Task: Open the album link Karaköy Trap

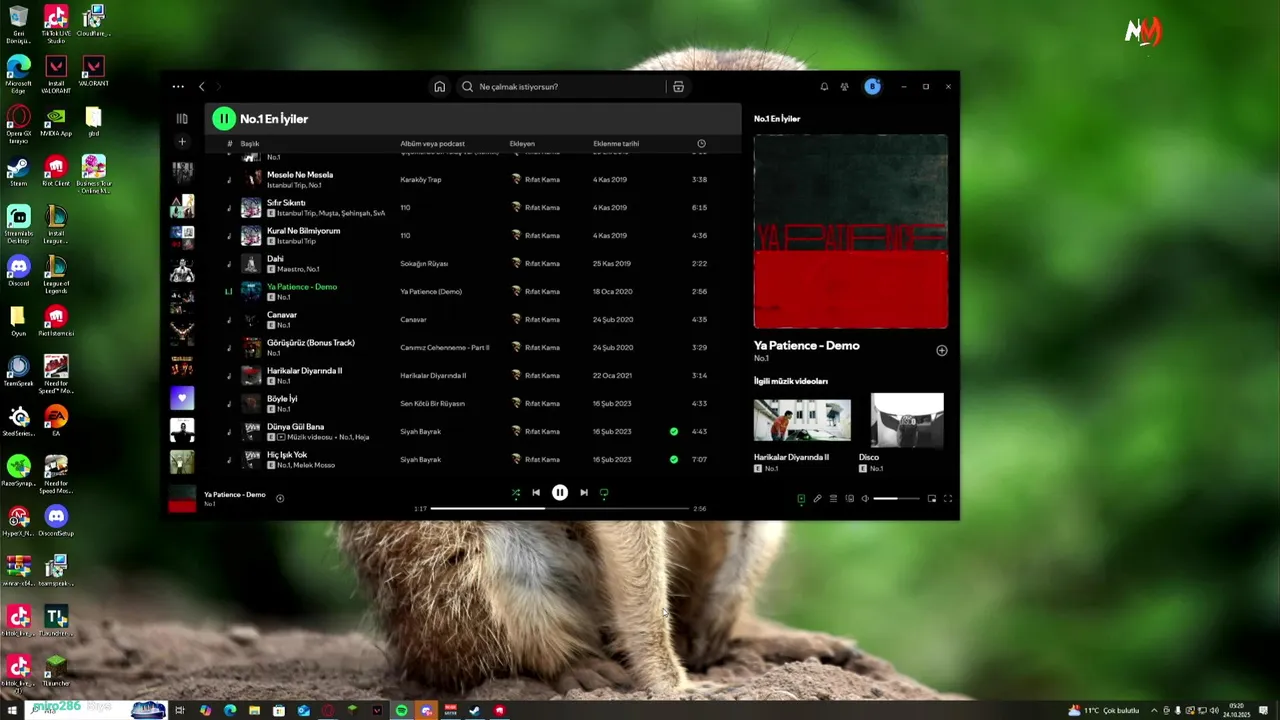Action: coord(420,180)
